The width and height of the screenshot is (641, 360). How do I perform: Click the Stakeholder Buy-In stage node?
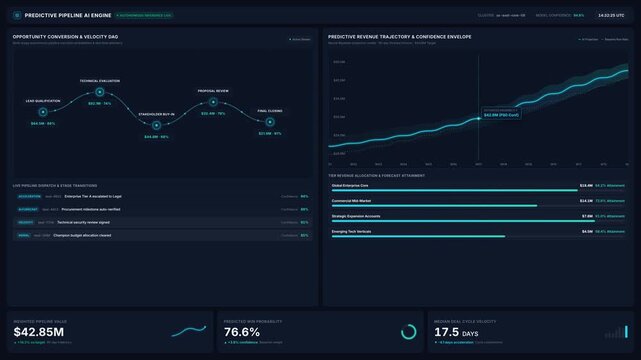point(156,125)
